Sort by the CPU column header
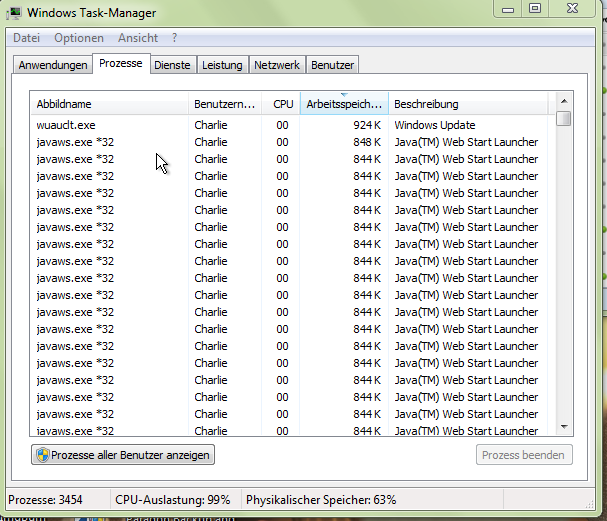607x521 pixels. (x=281, y=104)
